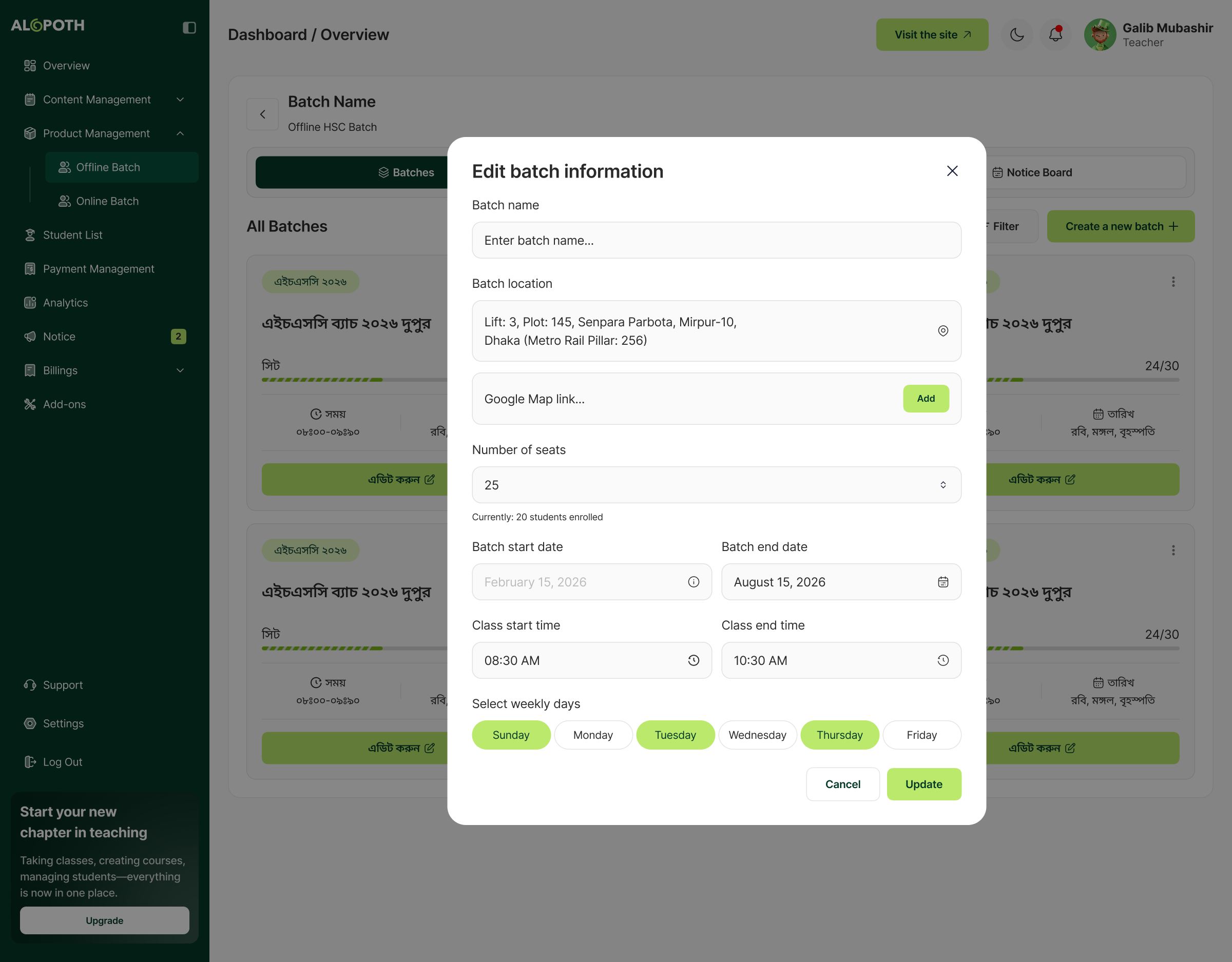Toggle Friday weekly day

click(x=922, y=735)
